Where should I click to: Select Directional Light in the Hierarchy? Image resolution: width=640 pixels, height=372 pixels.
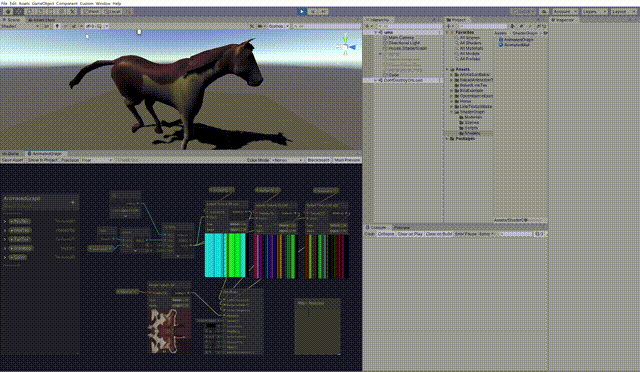point(404,42)
